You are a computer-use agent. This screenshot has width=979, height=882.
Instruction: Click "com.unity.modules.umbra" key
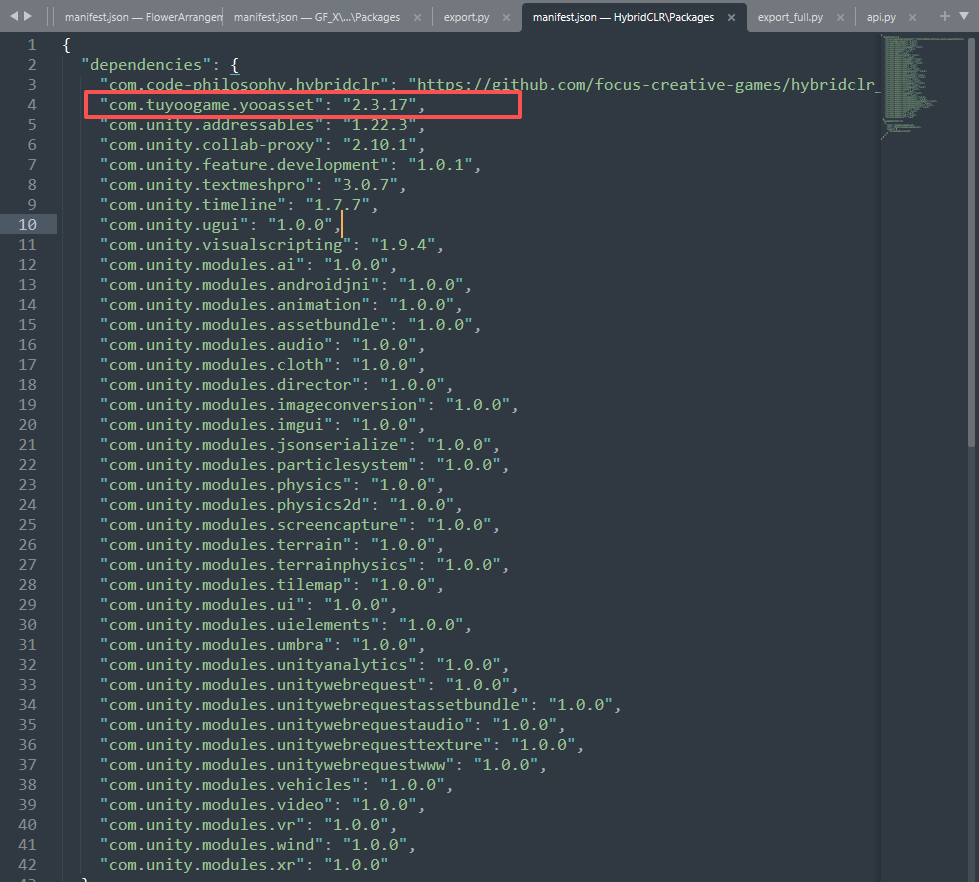coord(216,644)
